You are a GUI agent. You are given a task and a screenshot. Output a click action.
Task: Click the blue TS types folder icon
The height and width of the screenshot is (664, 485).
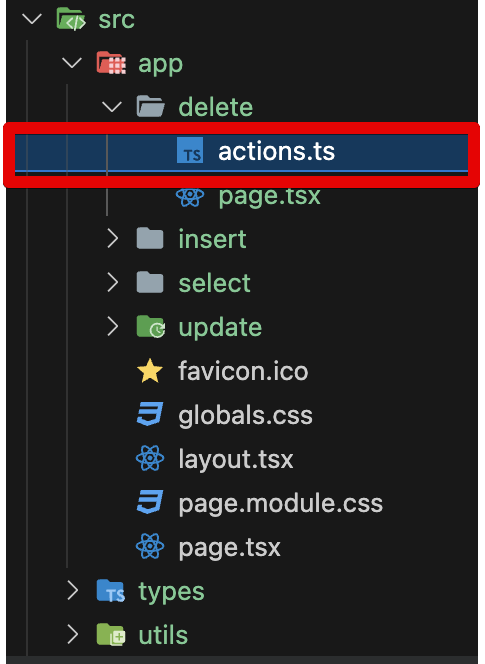111,591
